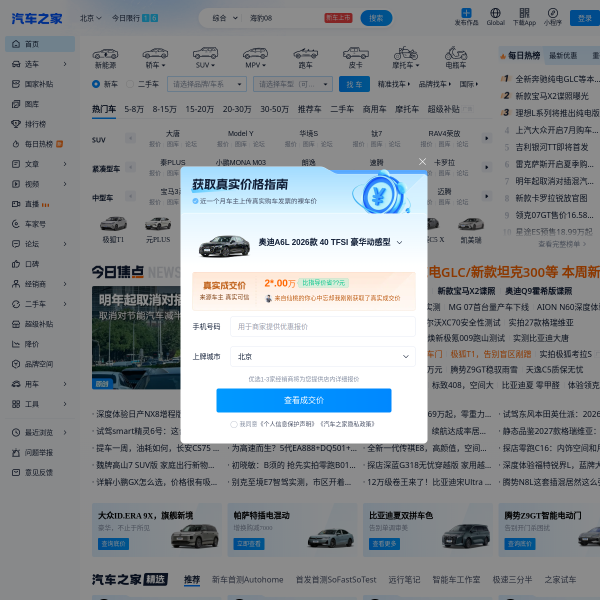600x600 pixels.
Task: Open 直播 in the sidebar
Action: pos(40,204)
